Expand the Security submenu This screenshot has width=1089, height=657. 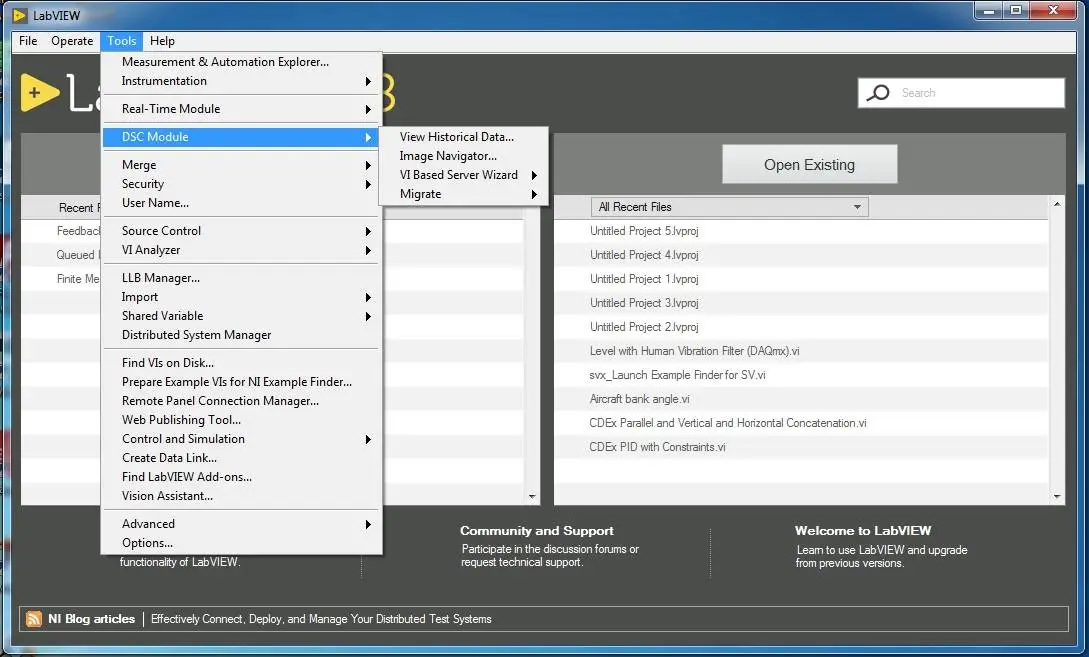241,184
